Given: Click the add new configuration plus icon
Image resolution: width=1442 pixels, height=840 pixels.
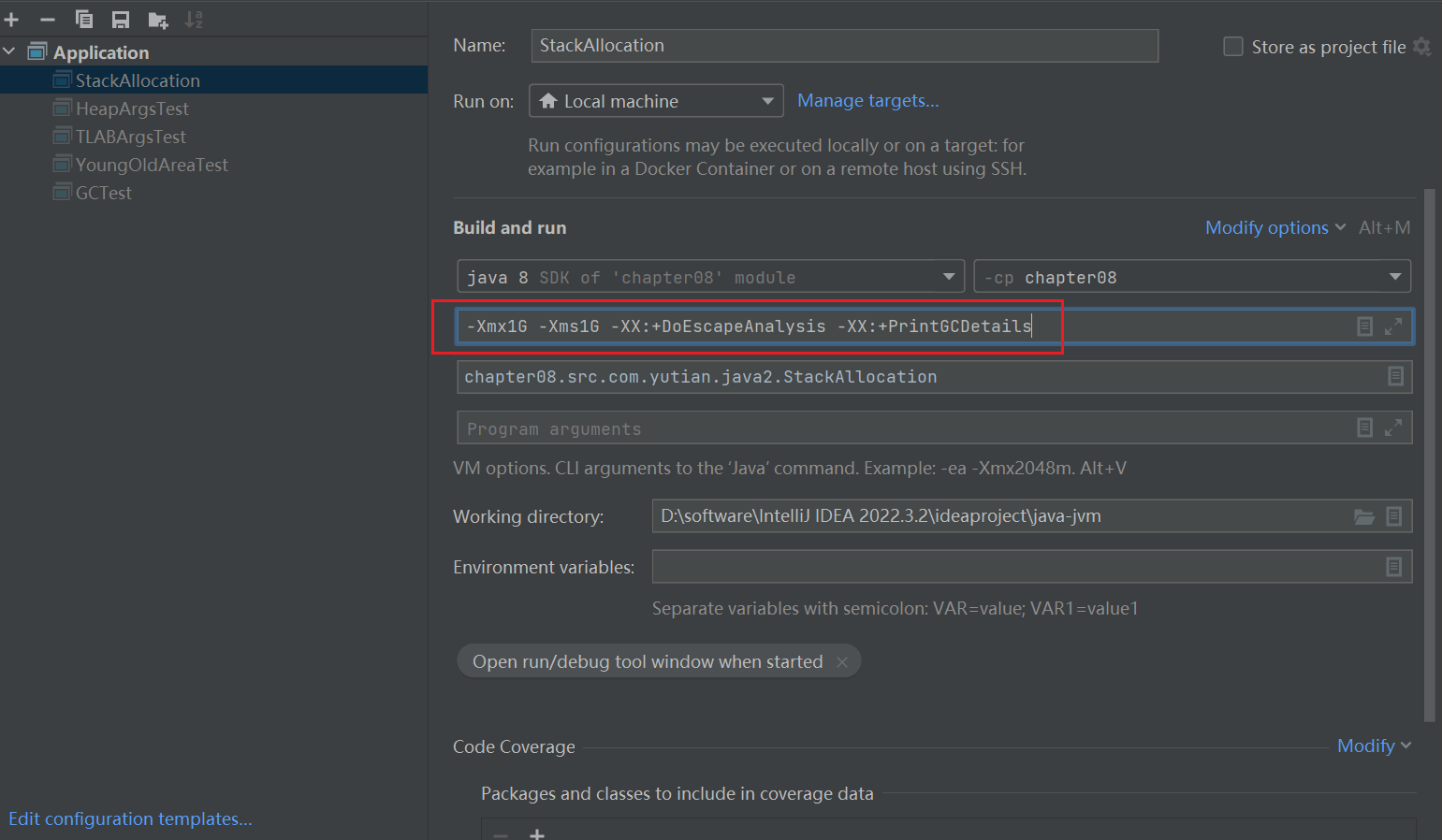Looking at the screenshot, I should (x=11, y=20).
